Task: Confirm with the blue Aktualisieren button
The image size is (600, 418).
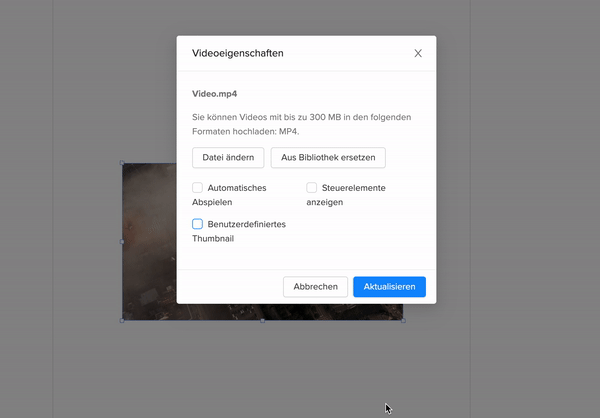Action: point(389,287)
